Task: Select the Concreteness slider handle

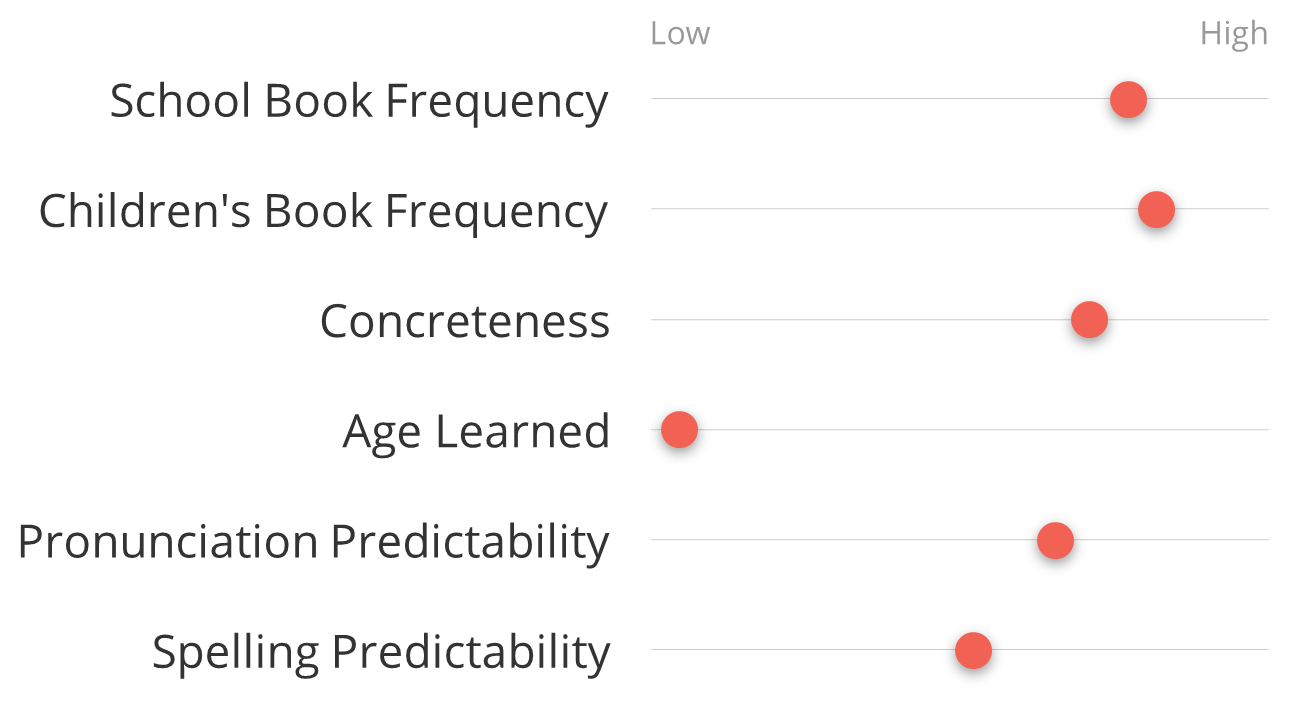Action: pos(1089,320)
